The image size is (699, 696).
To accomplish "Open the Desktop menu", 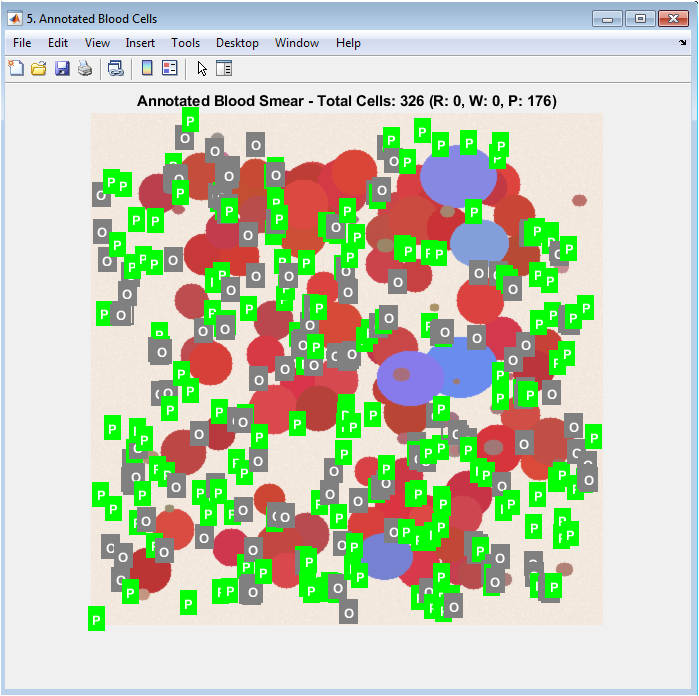I will (x=237, y=43).
